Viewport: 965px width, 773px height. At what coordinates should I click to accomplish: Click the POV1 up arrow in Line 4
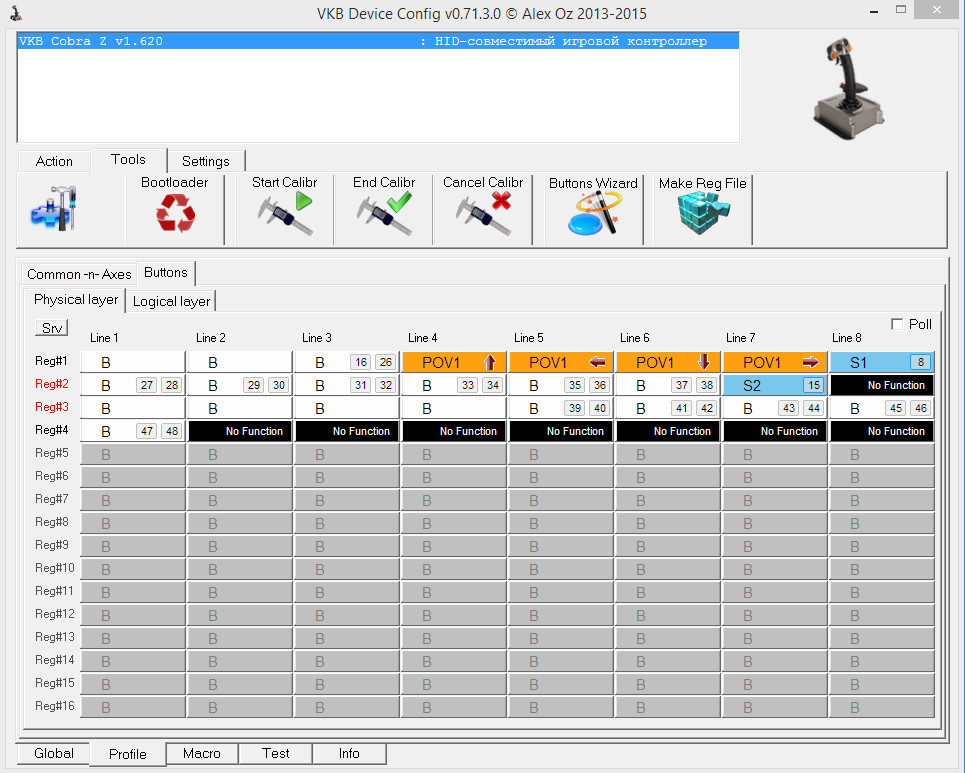[490, 362]
